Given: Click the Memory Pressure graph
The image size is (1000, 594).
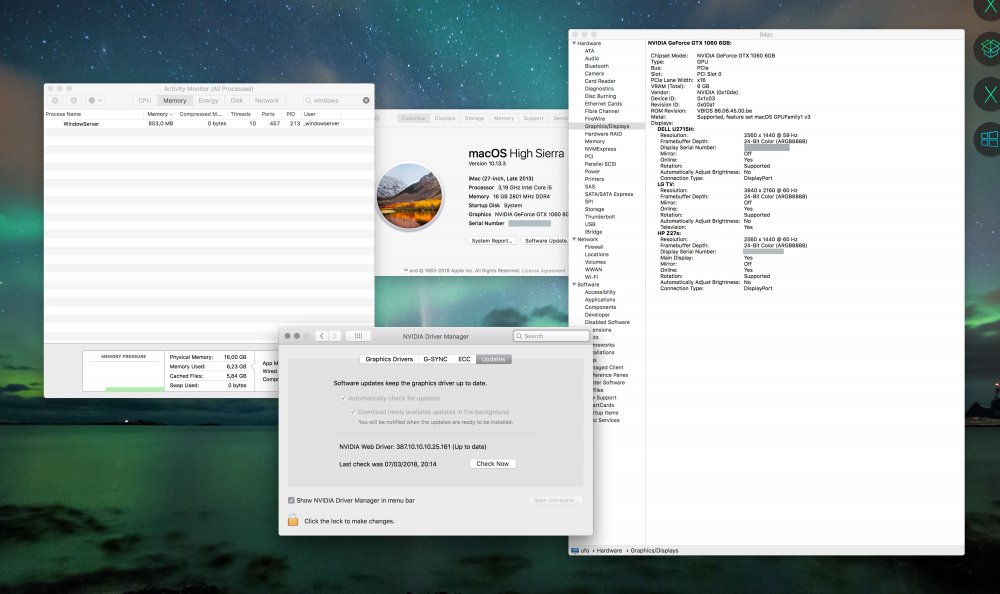Looking at the screenshot, I should pos(124,373).
